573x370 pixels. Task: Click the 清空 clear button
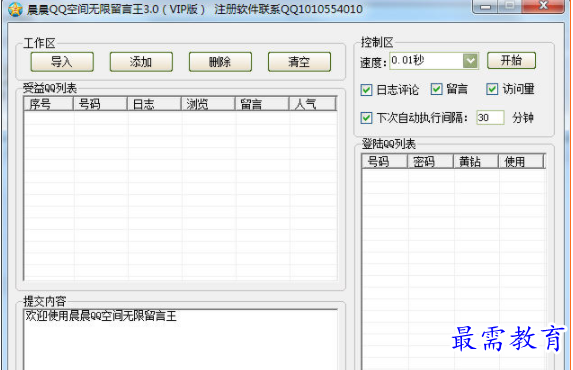[299, 62]
